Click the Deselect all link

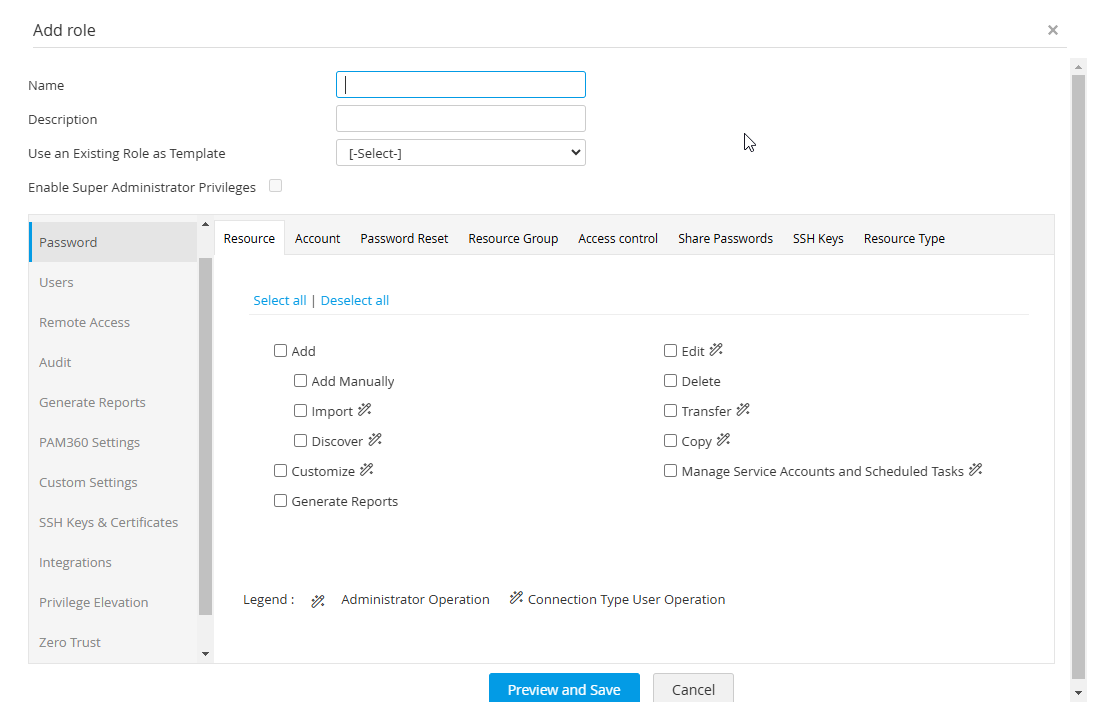(x=355, y=300)
